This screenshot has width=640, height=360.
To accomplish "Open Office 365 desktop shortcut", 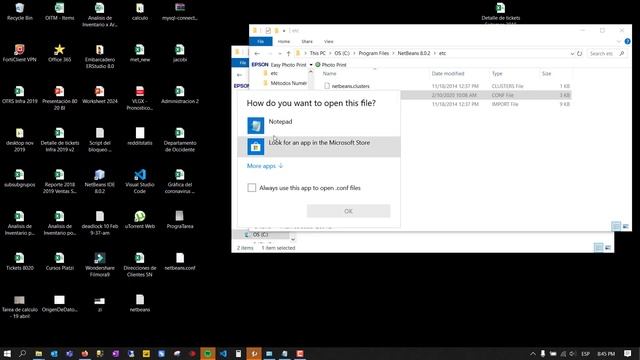I will (60, 53).
